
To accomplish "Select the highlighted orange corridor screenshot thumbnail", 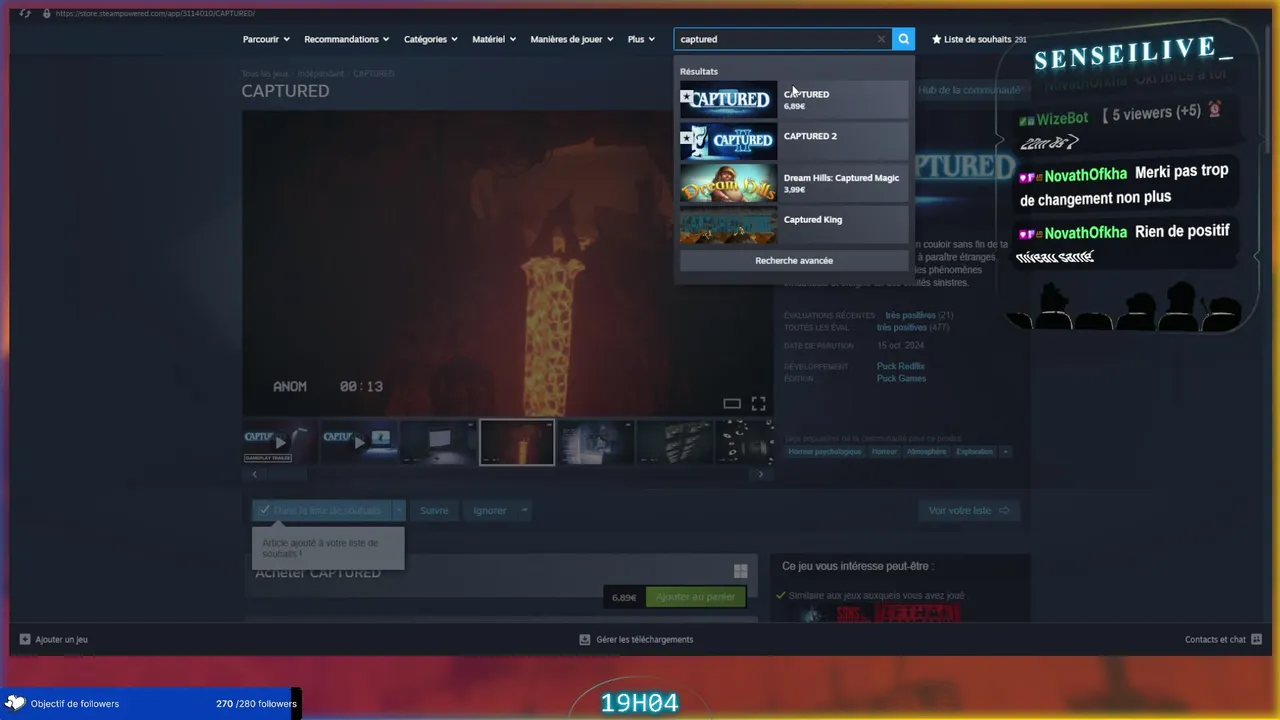I will pos(517,442).
